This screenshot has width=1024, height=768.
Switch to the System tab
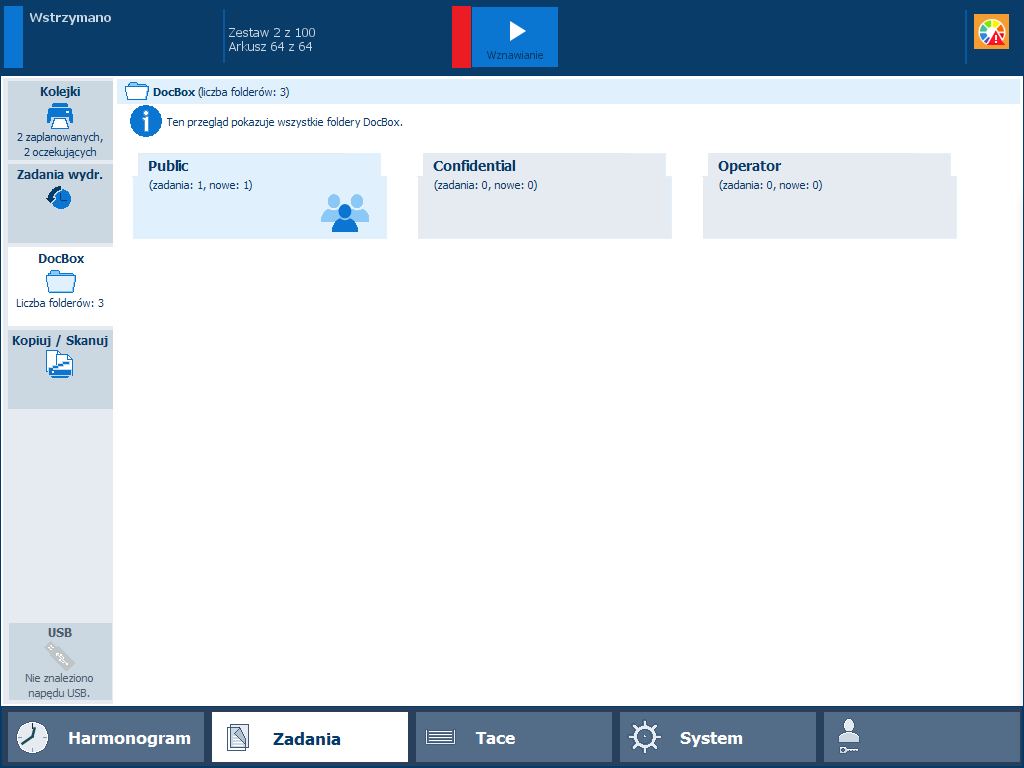click(718, 737)
